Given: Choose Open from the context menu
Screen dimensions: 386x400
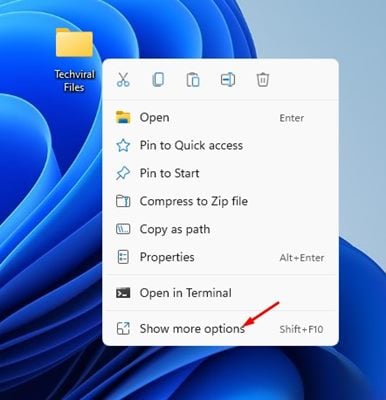Looking at the screenshot, I should (220, 118).
